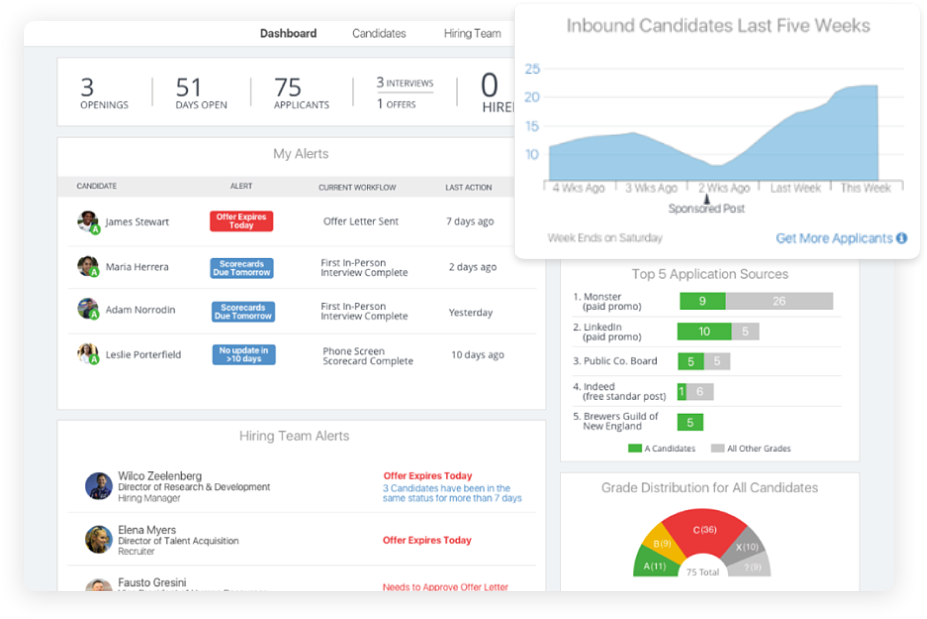Click the No update in >10 days badge
Viewport: 927px width, 619px height.
coord(244,355)
